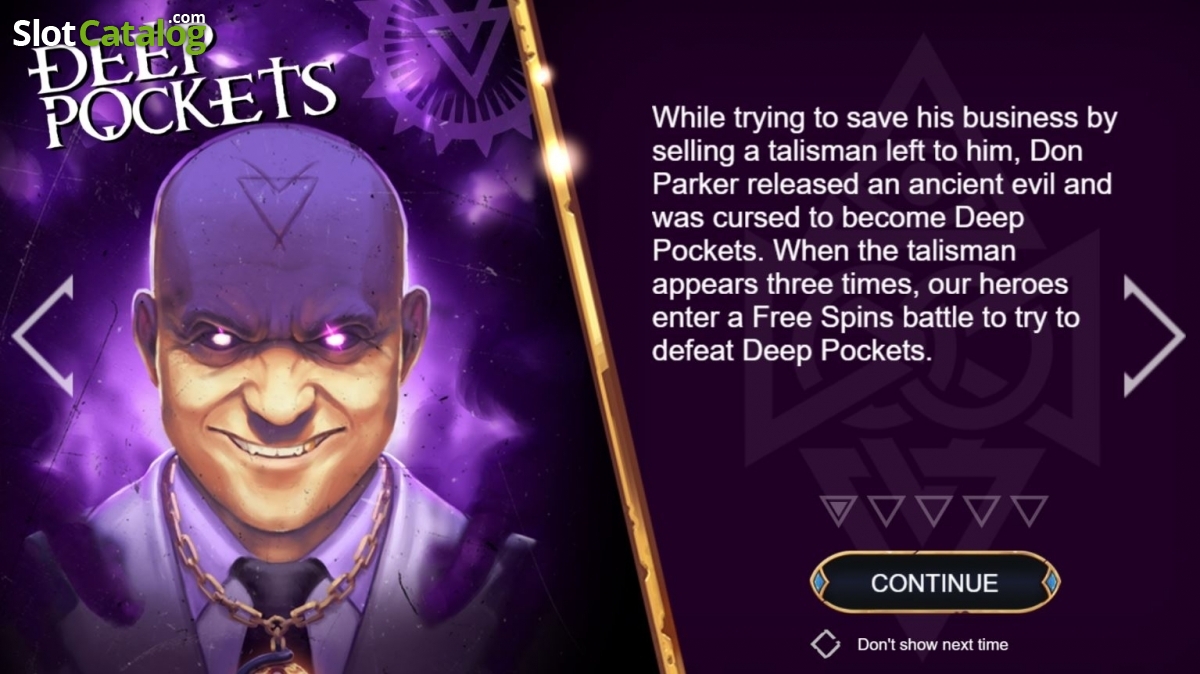Click blue diamond on Continue button's right end

[x=1049, y=583]
